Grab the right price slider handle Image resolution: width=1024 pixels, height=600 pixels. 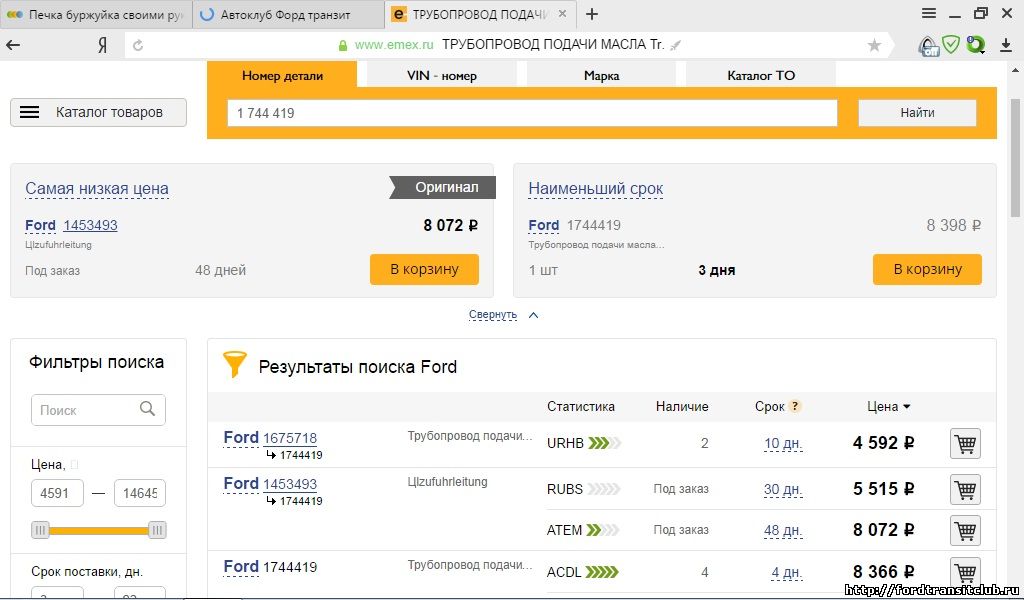[x=157, y=530]
